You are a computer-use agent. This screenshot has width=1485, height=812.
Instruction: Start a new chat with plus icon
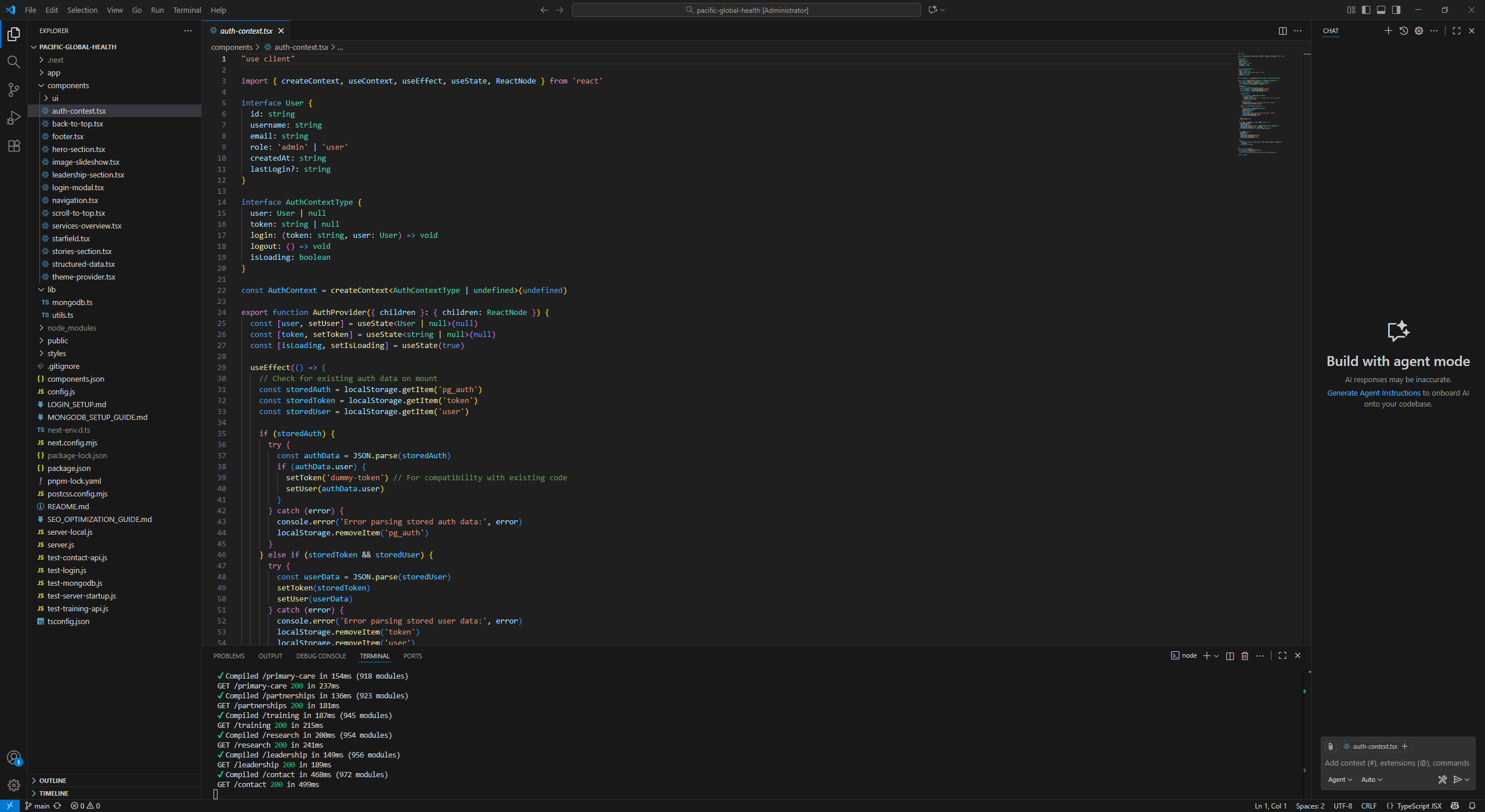[1388, 31]
